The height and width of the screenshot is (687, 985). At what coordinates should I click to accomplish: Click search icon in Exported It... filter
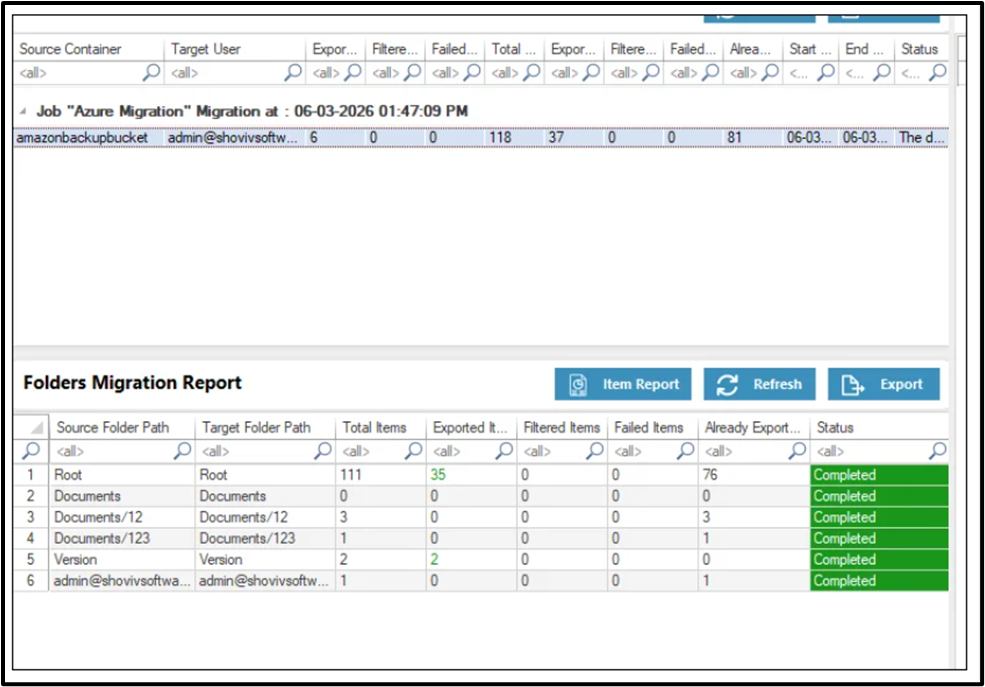tap(504, 450)
